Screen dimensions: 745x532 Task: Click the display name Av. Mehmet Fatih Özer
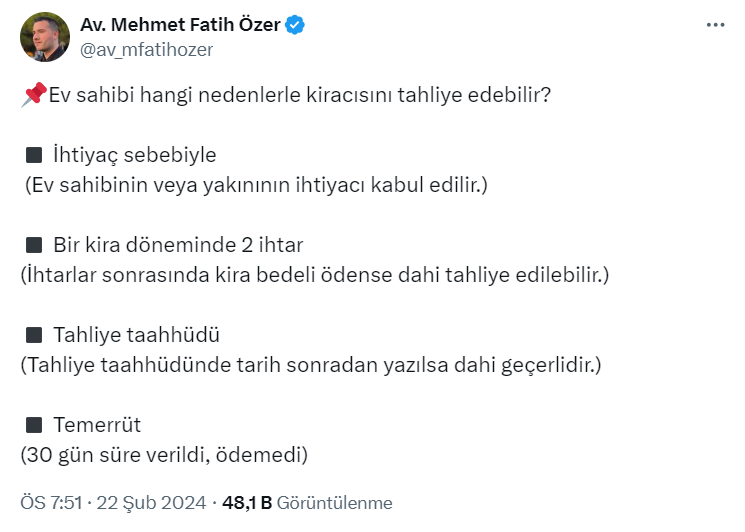click(179, 25)
